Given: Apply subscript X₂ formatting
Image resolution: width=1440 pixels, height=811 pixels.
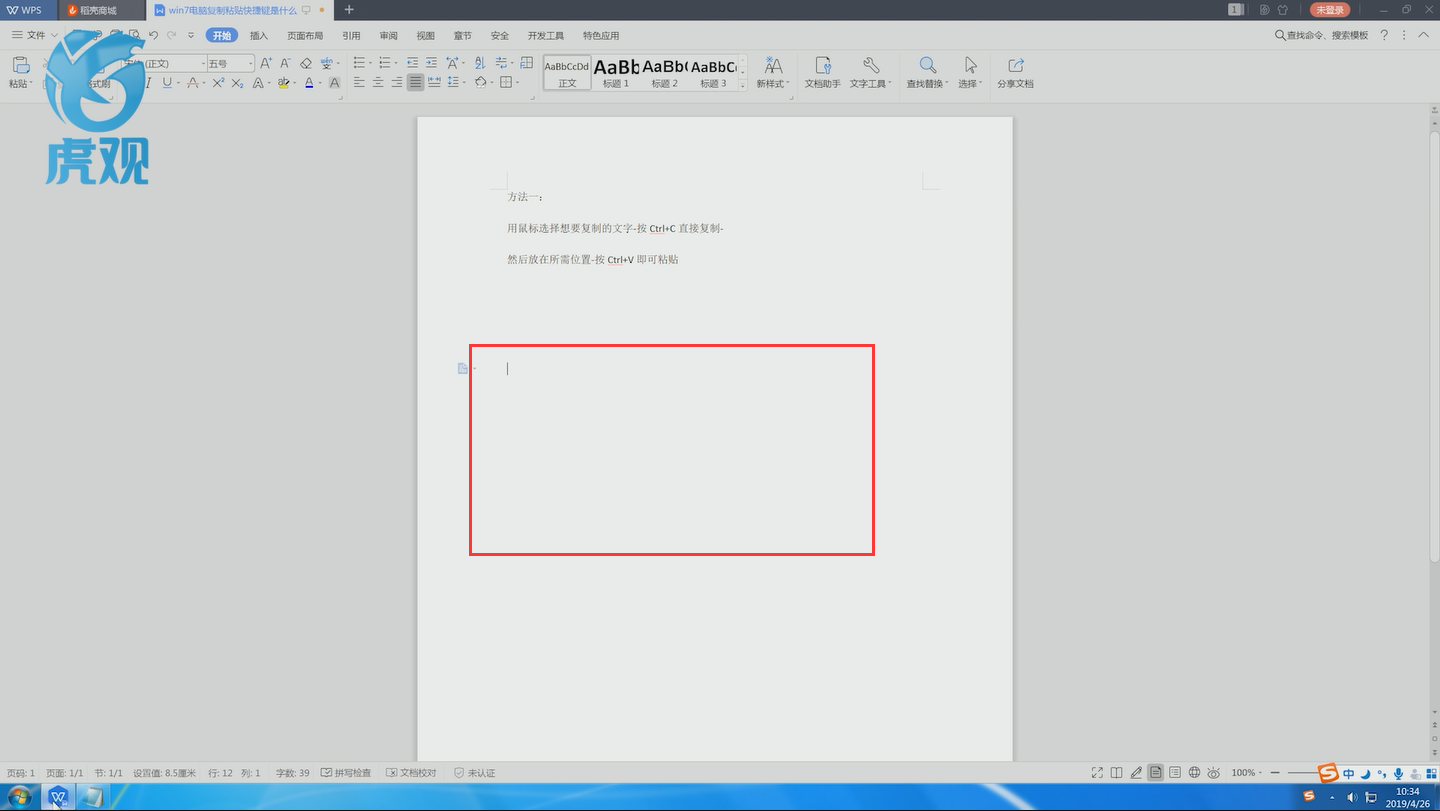Looking at the screenshot, I should tap(237, 83).
